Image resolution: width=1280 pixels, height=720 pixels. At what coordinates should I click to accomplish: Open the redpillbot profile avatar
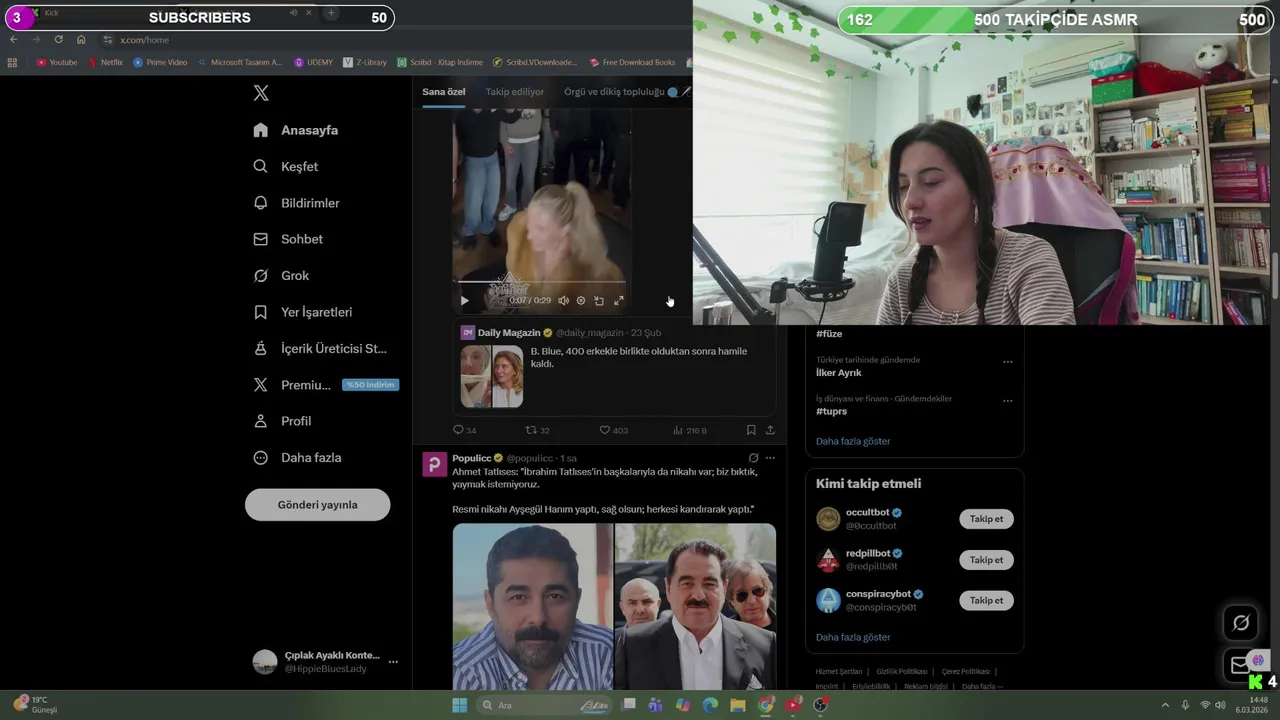828,560
